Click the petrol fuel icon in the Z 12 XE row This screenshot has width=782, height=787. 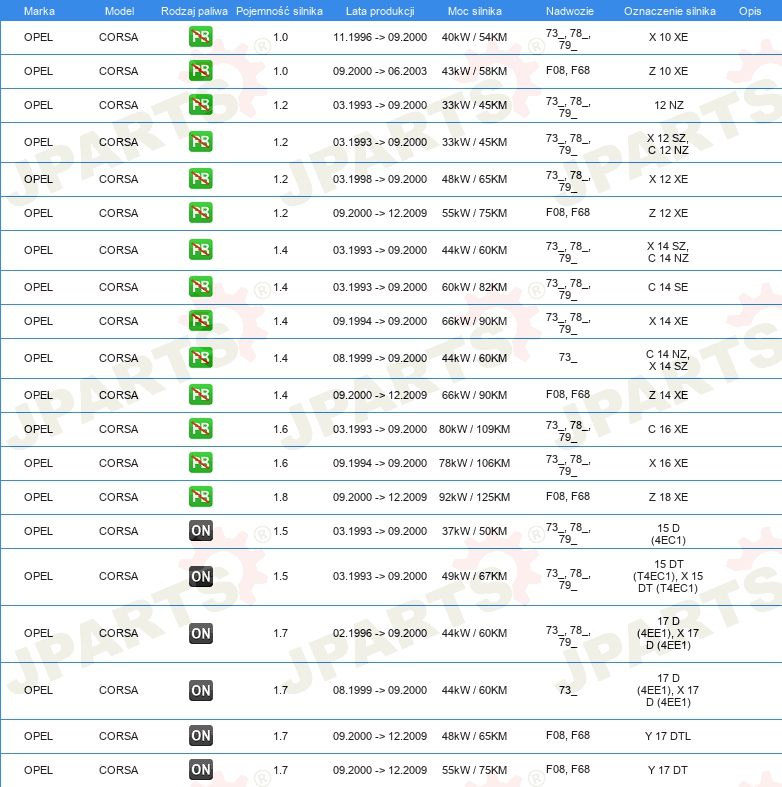click(200, 213)
